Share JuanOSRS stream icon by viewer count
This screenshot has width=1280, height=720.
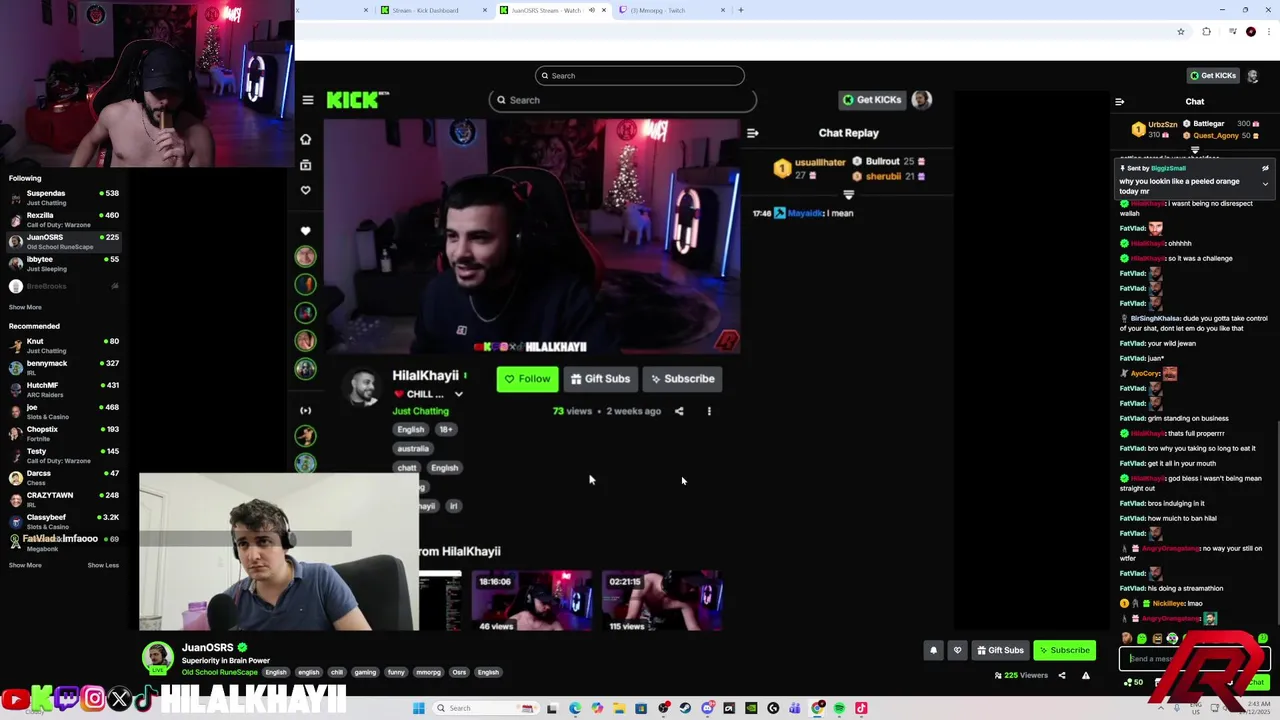pos(1062,676)
